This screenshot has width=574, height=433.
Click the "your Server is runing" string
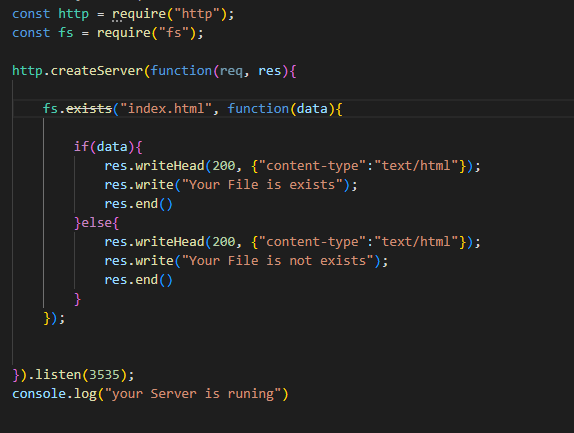click(193, 394)
